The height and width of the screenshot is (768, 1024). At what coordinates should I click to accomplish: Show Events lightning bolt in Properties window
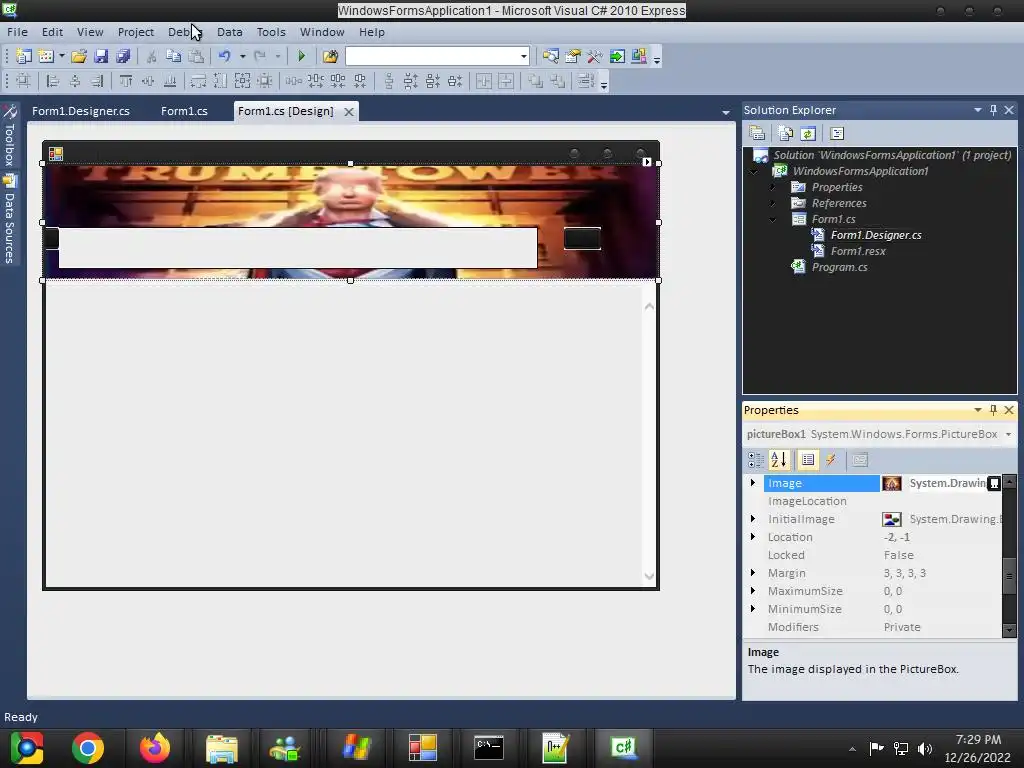831,460
